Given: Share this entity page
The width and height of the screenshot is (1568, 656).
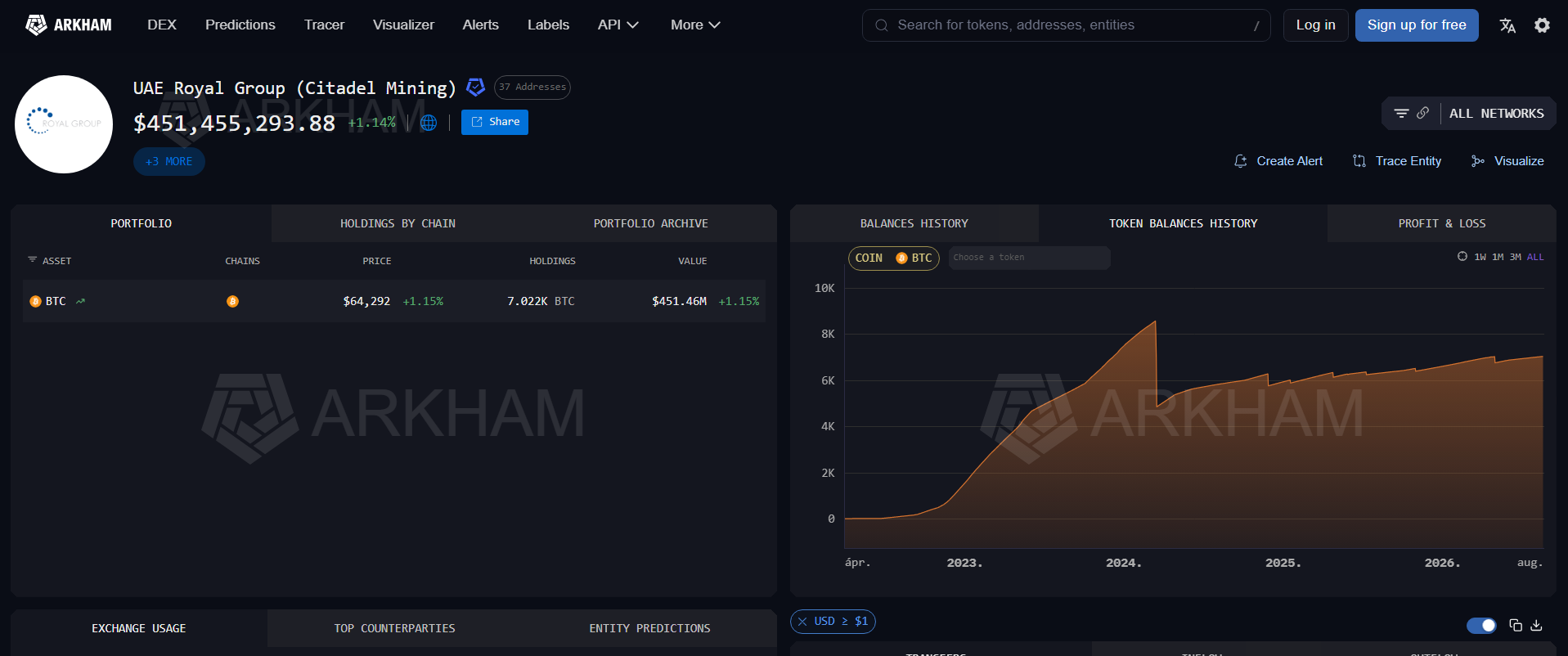Looking at the screenshot, I should pos(495,122).
